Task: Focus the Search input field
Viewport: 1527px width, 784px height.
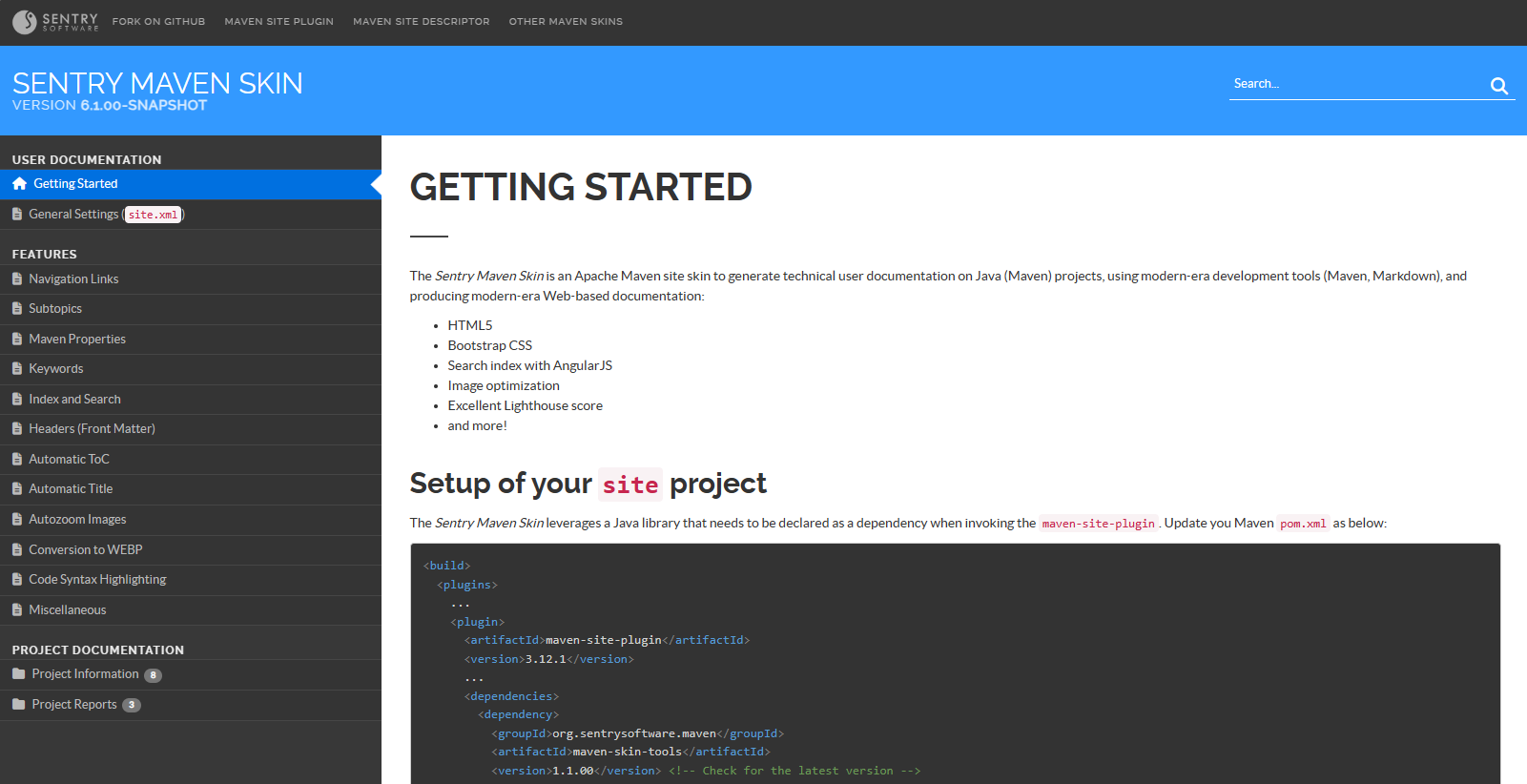Action: [1358, 84]
